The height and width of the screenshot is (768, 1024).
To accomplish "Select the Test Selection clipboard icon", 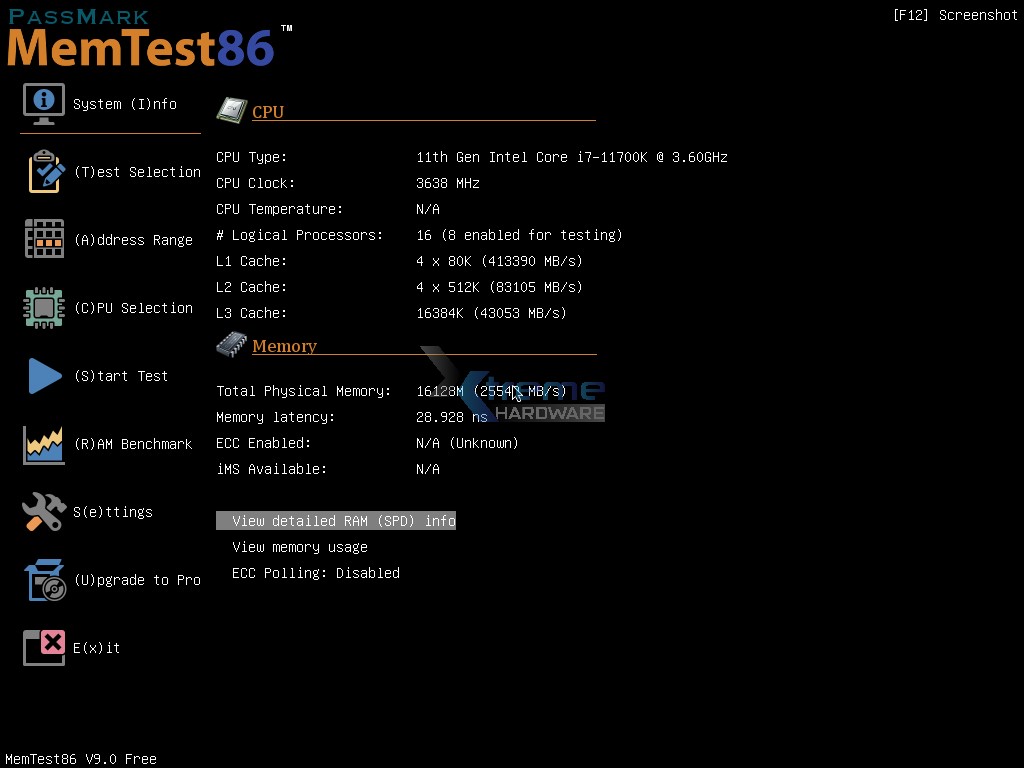I will coord(43,170).
